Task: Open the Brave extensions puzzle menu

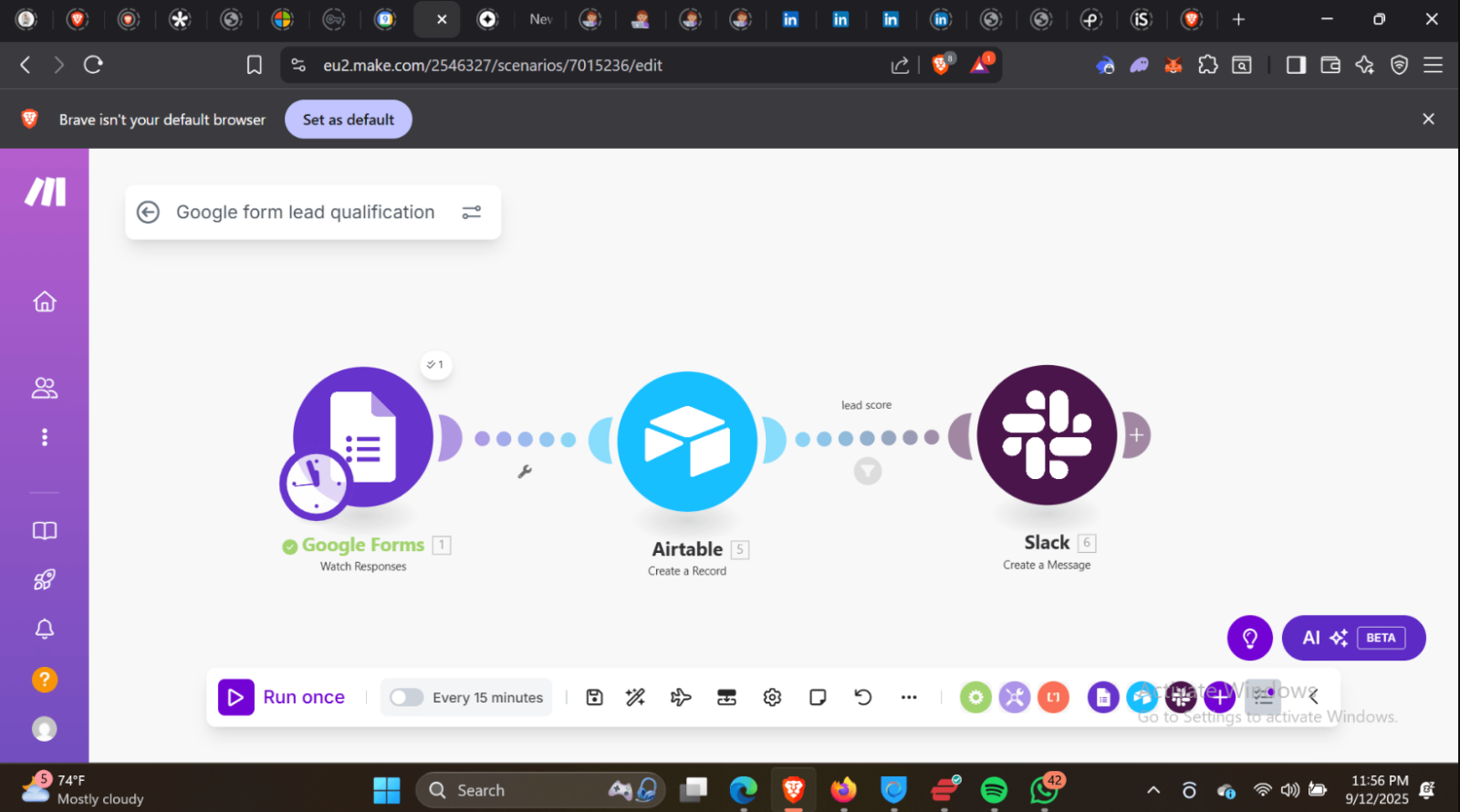Action: (x=1208, y=65)
